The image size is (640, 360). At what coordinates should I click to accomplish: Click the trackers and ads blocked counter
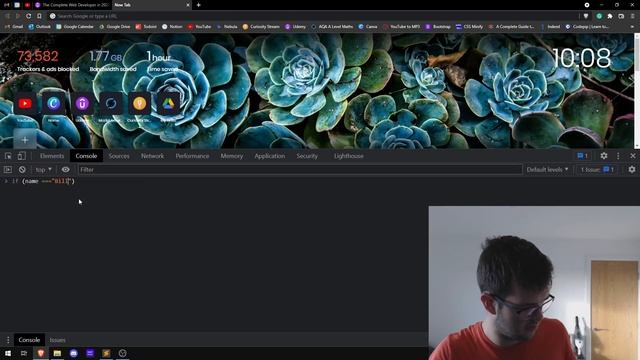[x=47, y=60]
